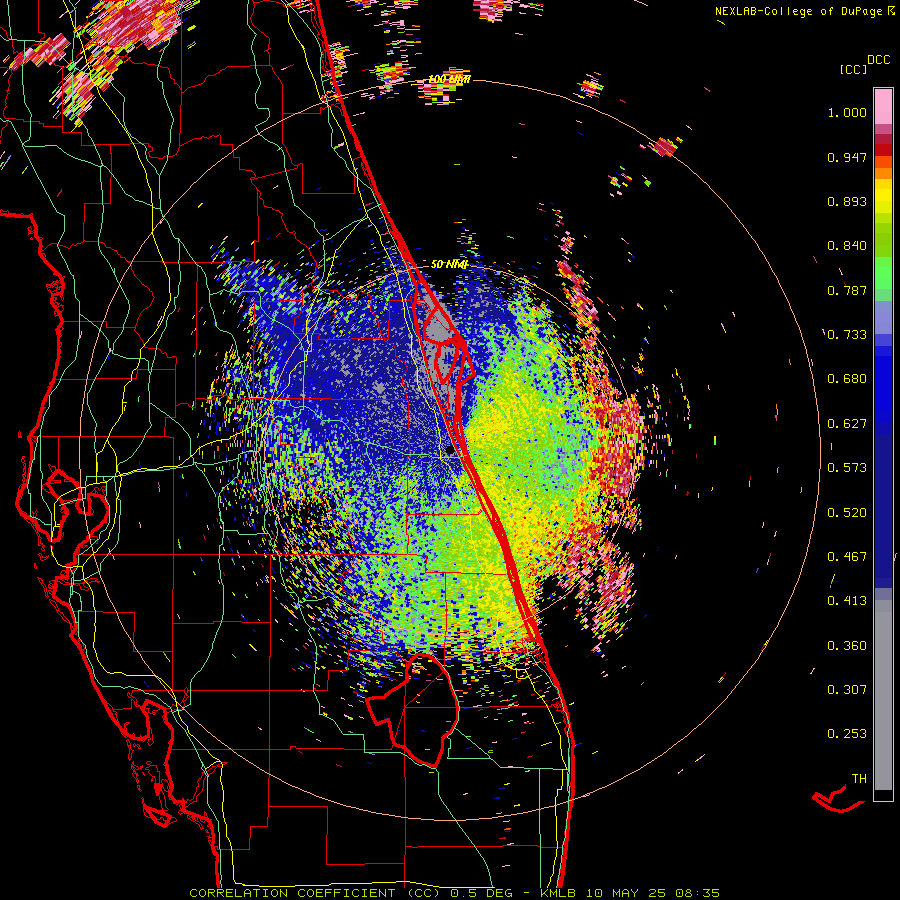
Task: Click the DCC legend heading
Action: [x=878, y=60]
